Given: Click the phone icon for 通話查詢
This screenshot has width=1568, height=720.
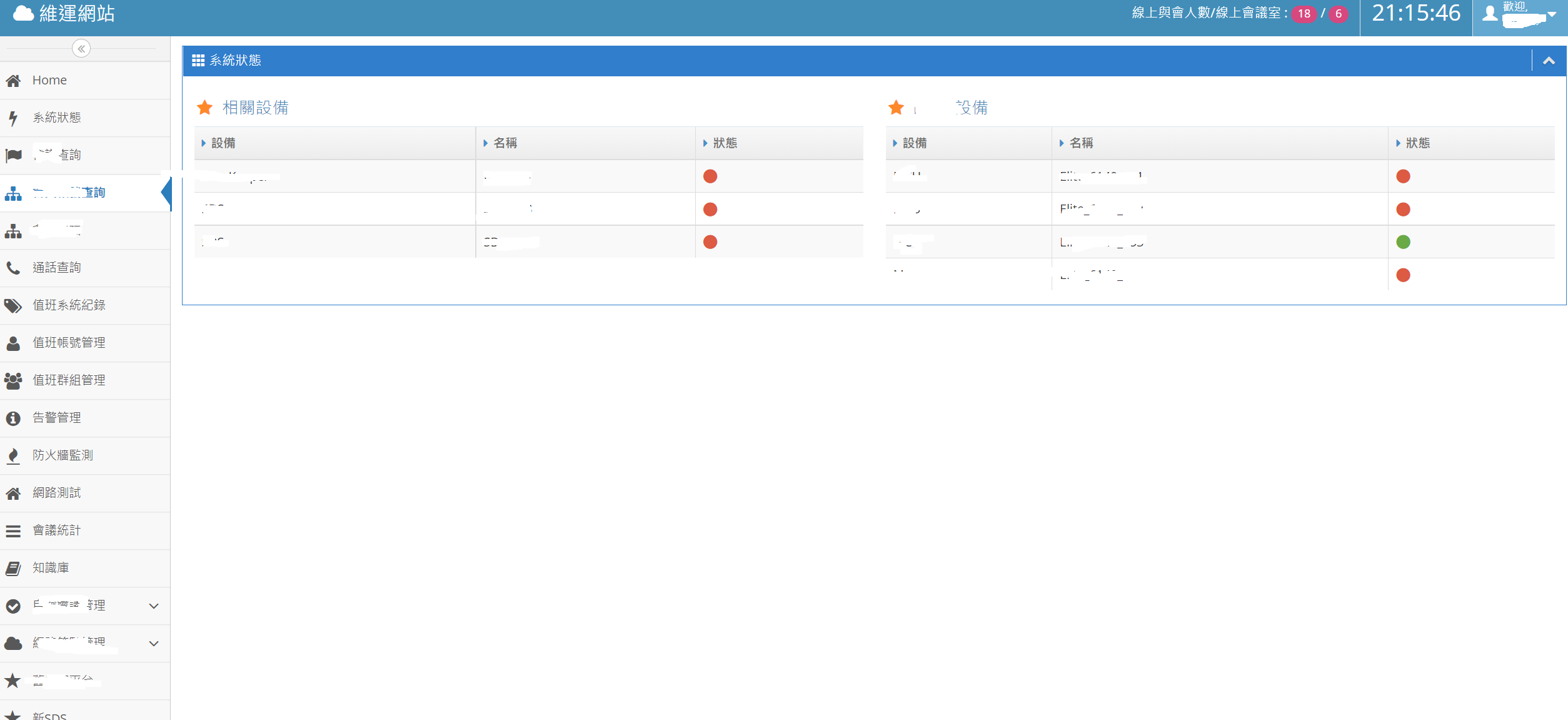Looking at the screenshot, I should click(x=13, y=268).
